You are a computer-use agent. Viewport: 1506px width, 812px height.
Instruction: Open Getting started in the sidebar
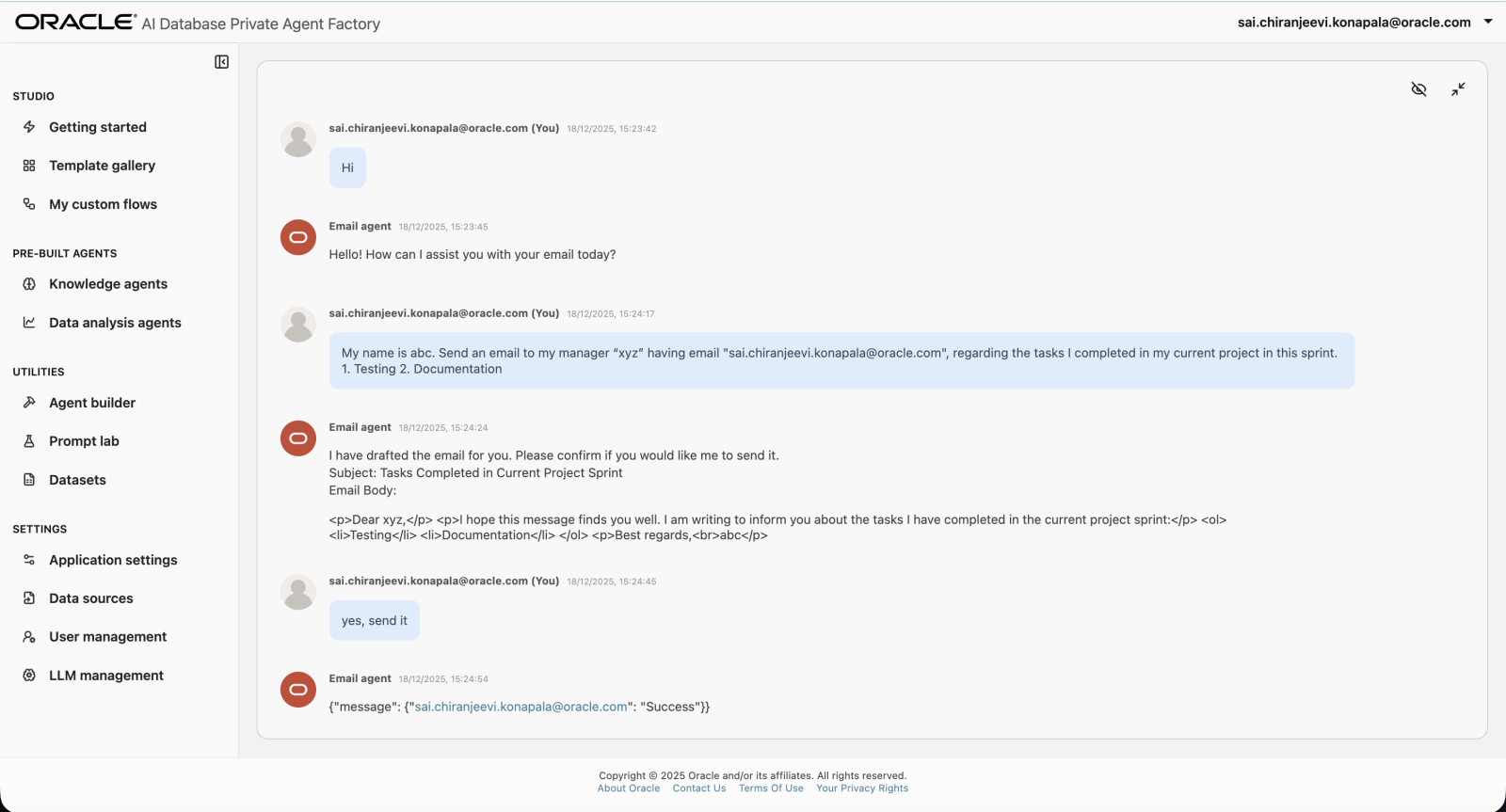(98, 127)
